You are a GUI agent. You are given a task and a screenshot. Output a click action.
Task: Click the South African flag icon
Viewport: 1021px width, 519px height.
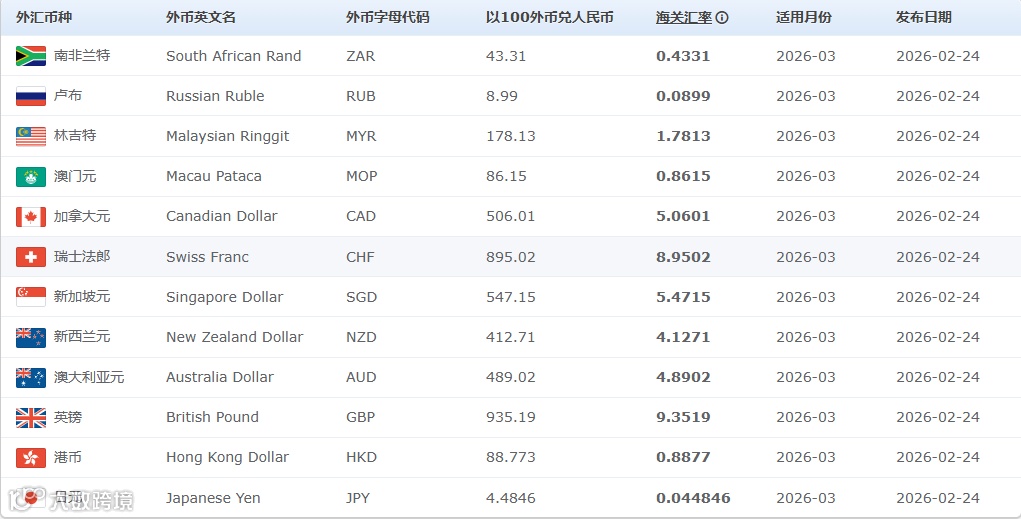coord(31,56)
